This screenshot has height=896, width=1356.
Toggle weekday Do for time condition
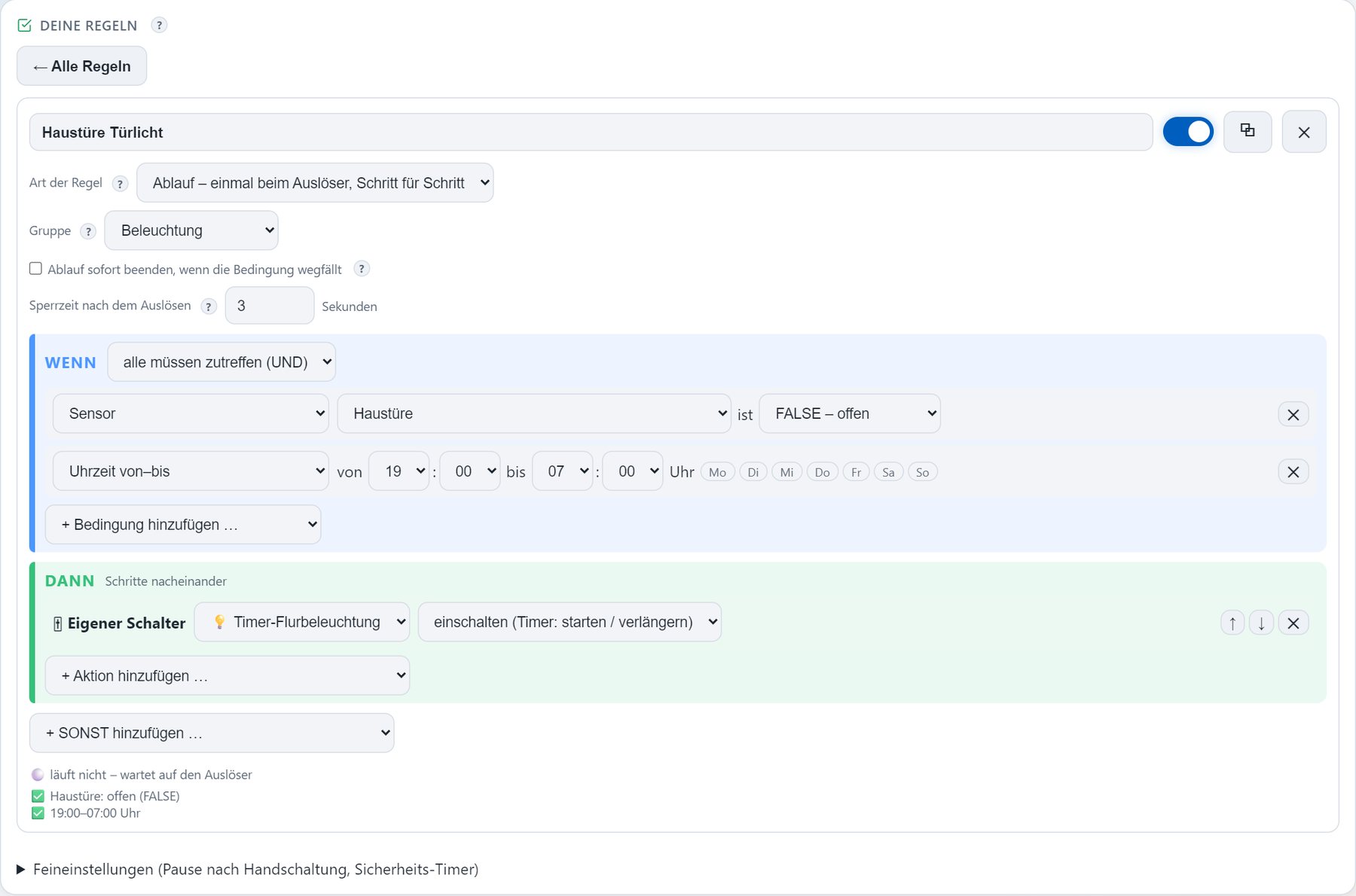tap(822, 472)
